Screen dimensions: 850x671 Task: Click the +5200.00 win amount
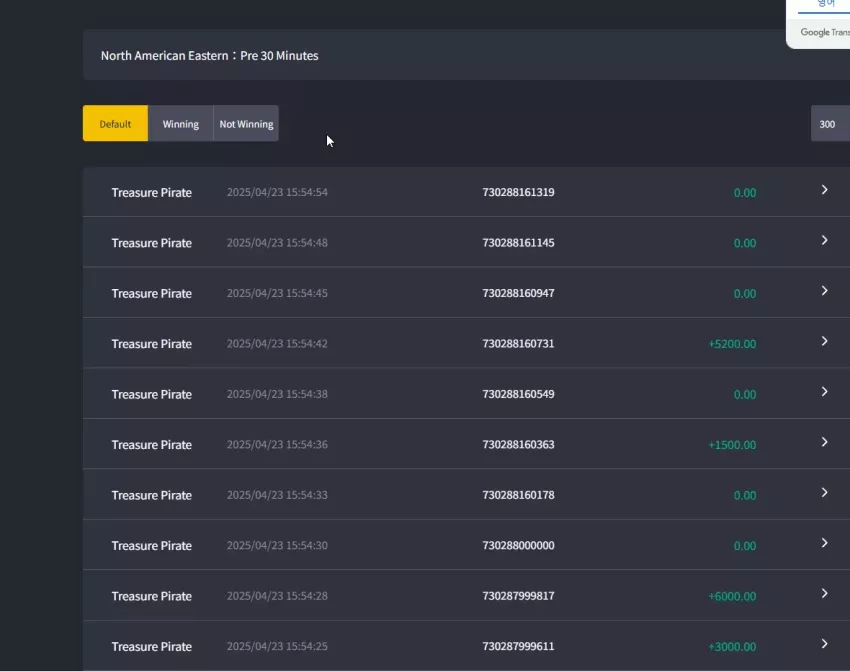coord(732,344)
